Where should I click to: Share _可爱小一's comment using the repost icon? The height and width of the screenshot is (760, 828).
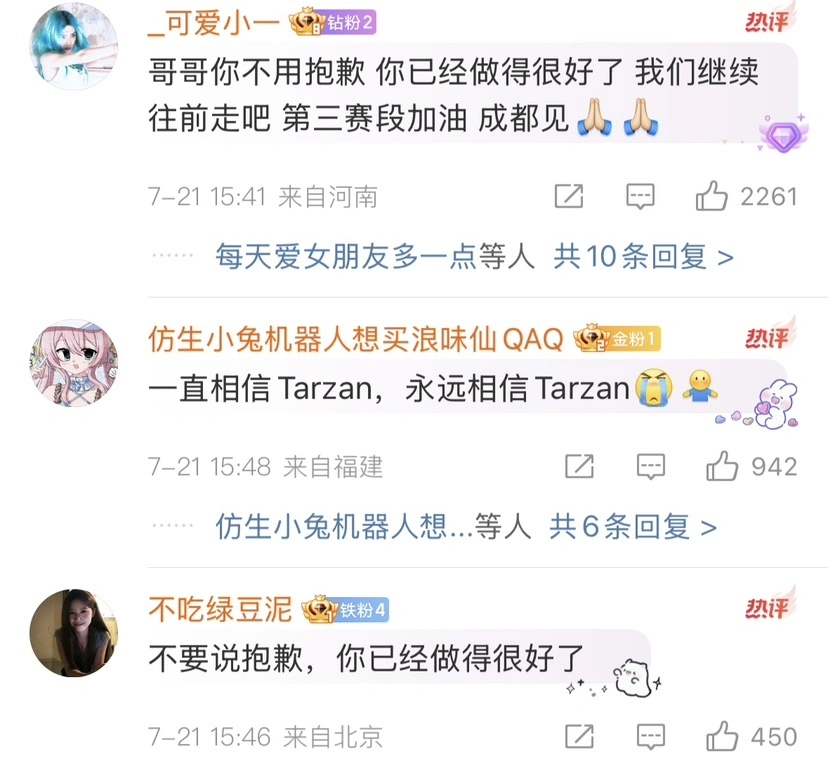click(x=569, y=196)
